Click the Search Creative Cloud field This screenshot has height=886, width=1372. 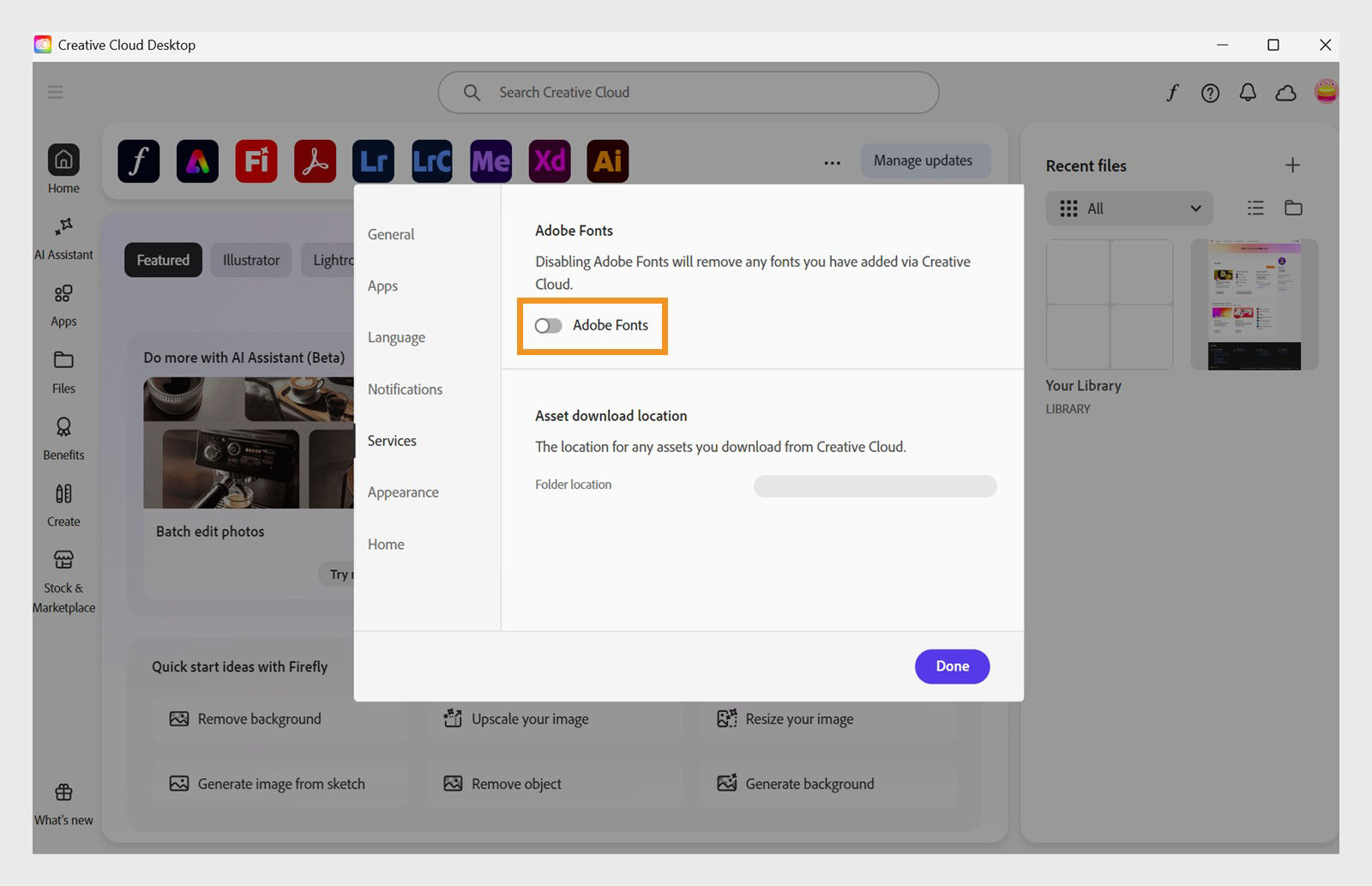click(688, 93)
